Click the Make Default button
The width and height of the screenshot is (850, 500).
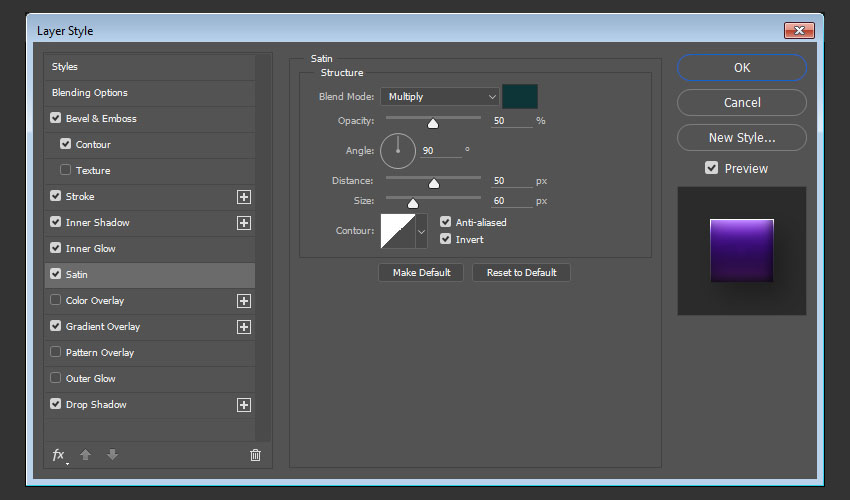coord(420,273)
